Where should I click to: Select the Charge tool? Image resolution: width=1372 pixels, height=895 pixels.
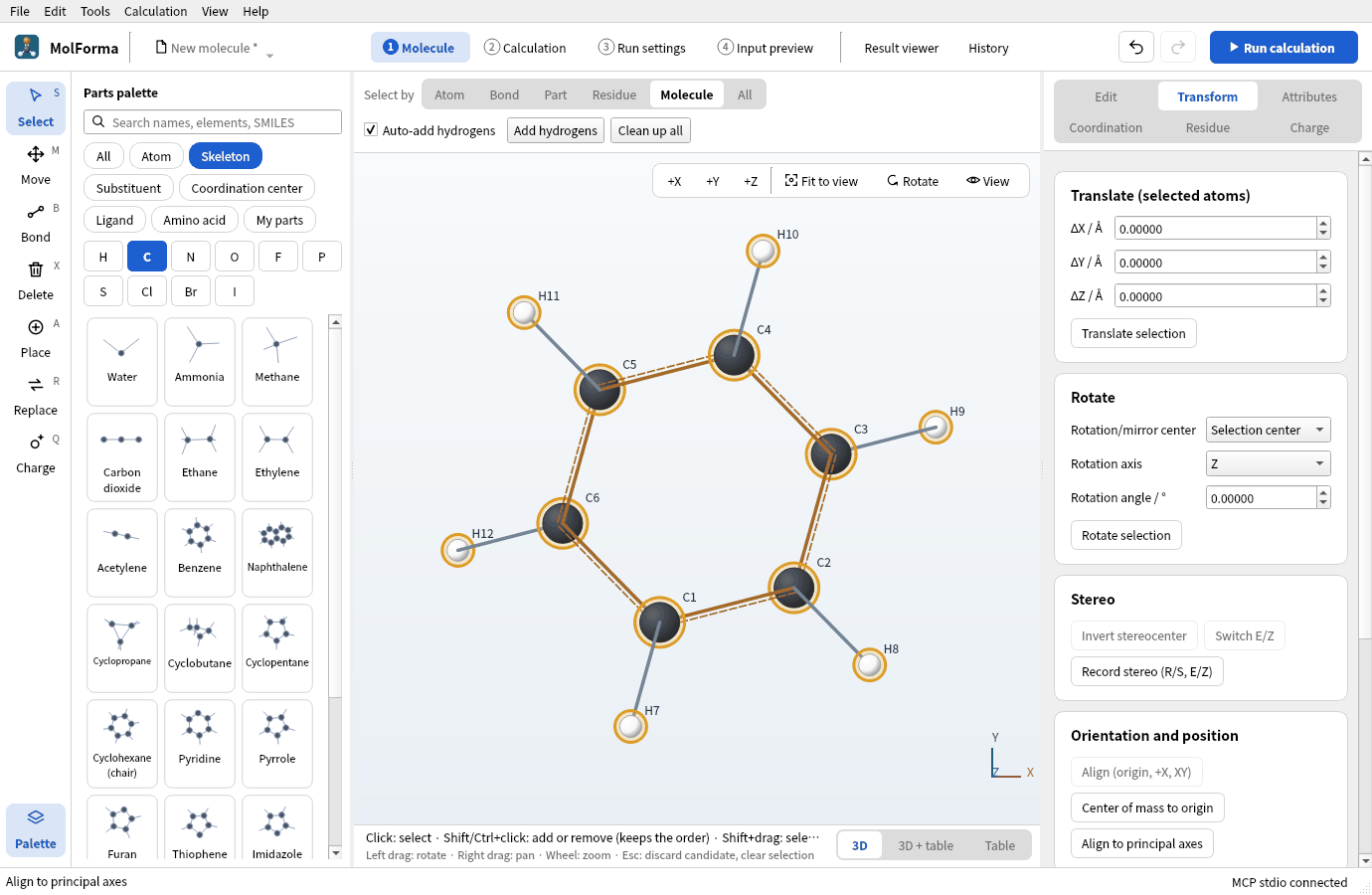point(36,453)
